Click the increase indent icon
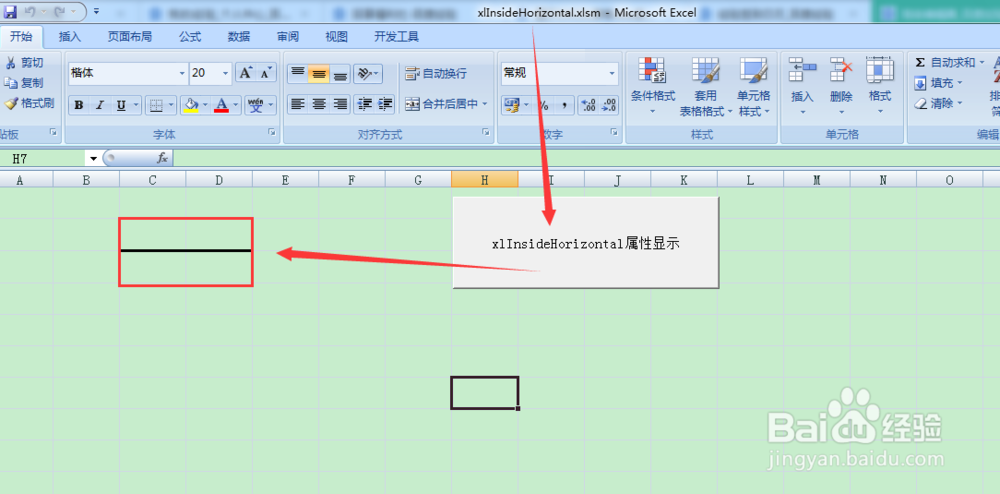Image resolution: width=1000 pixels, height=494 pixels. pyautogui.click(x=385, y=103)
